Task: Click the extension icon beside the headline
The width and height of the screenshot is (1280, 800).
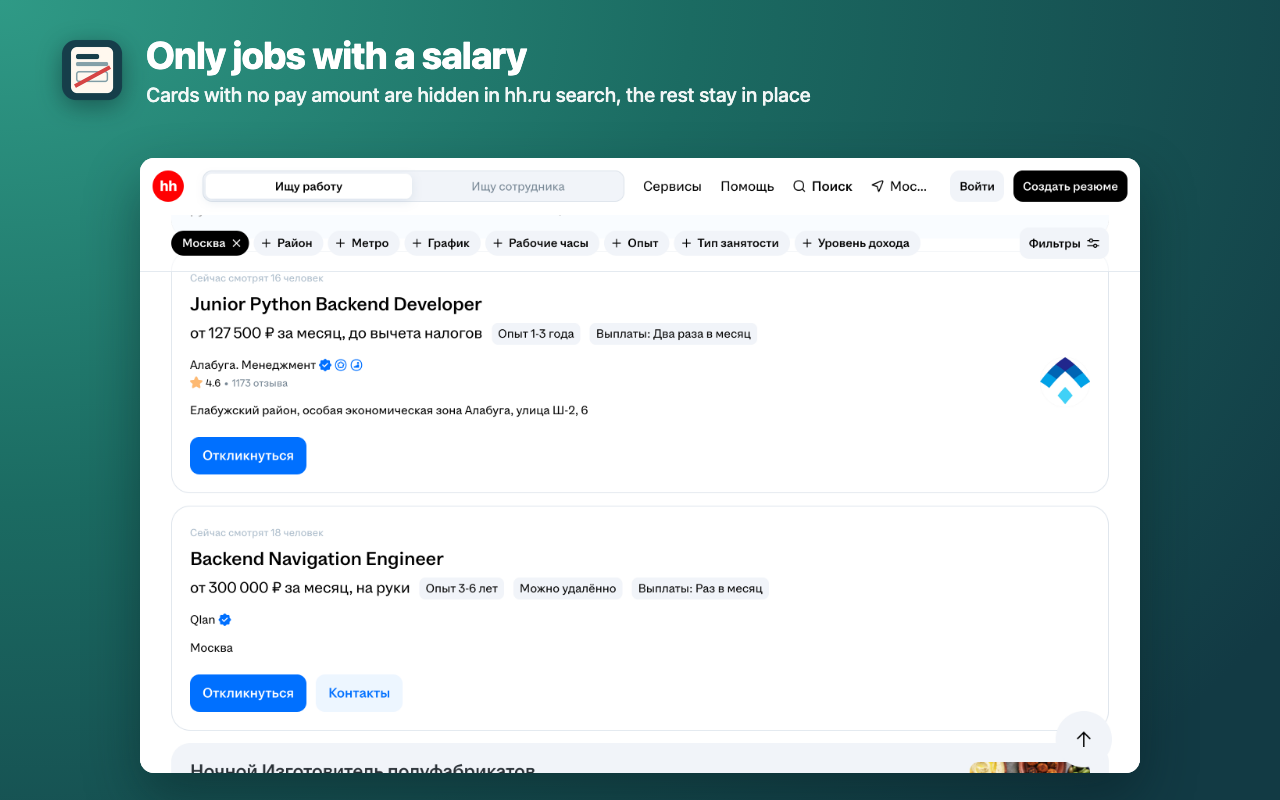Action: (x=92, y=70)
